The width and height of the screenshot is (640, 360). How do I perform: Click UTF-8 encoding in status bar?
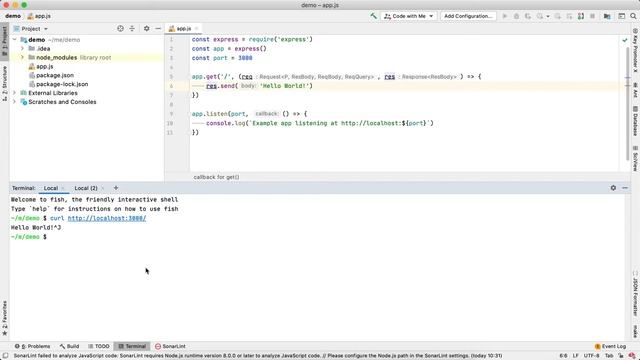(x=591, y=356)
